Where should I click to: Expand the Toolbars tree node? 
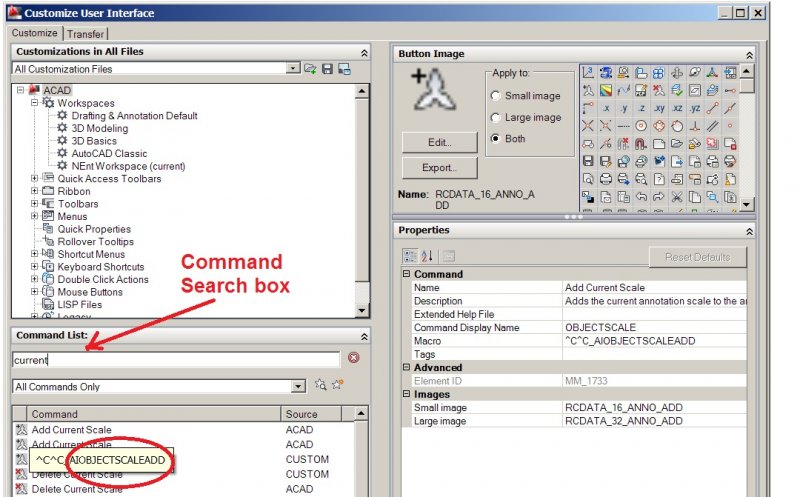[x=34, y=203]
